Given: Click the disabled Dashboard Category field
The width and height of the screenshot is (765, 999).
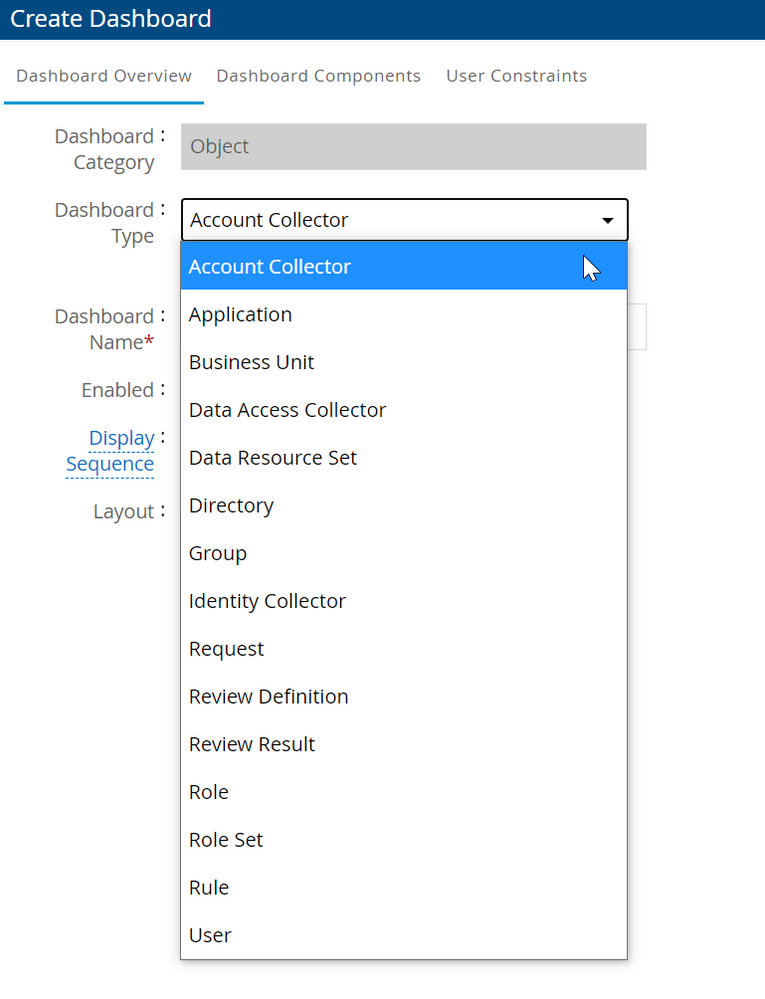Looking at the screenshot, I should coord(413,147).
